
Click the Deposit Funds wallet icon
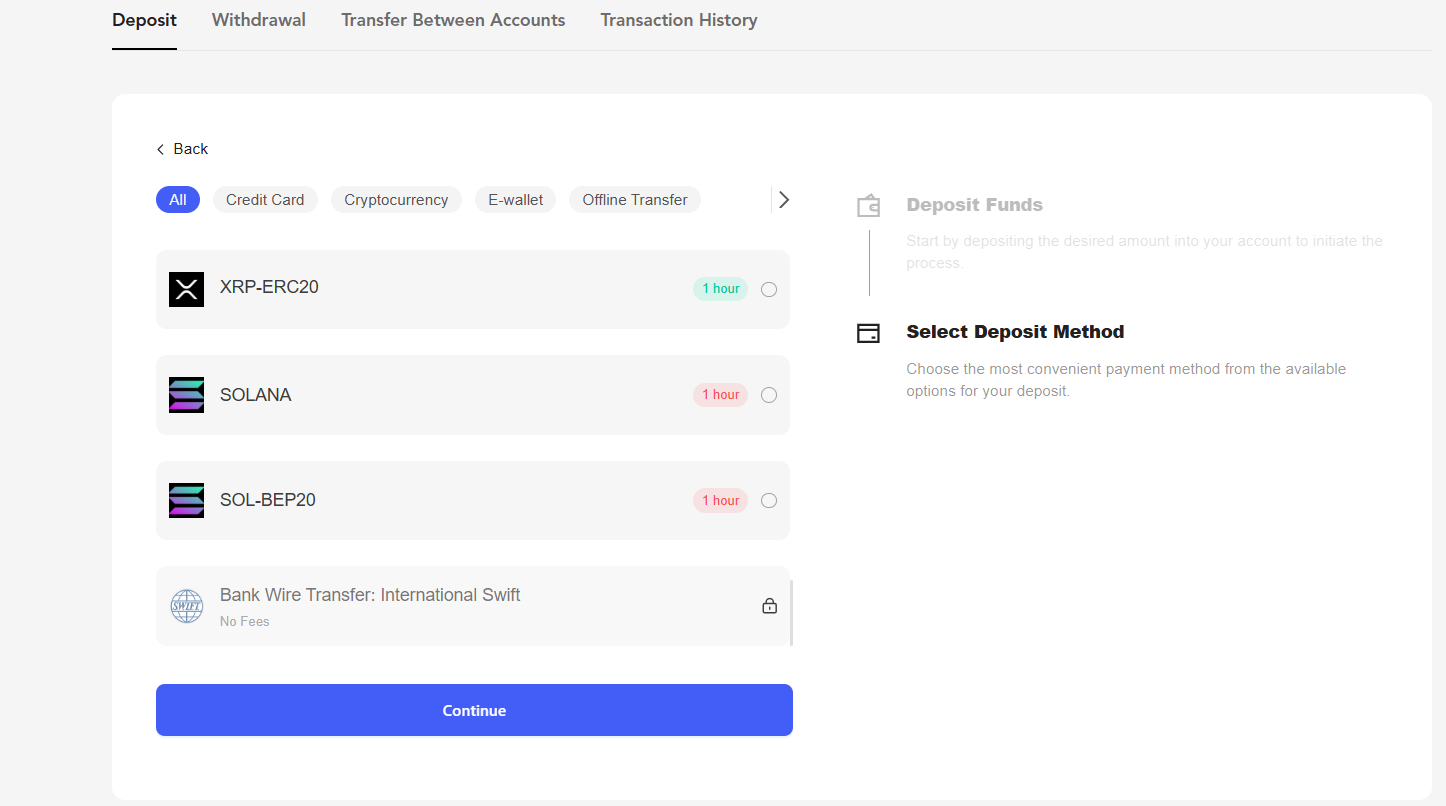click(x=868, y=206)
